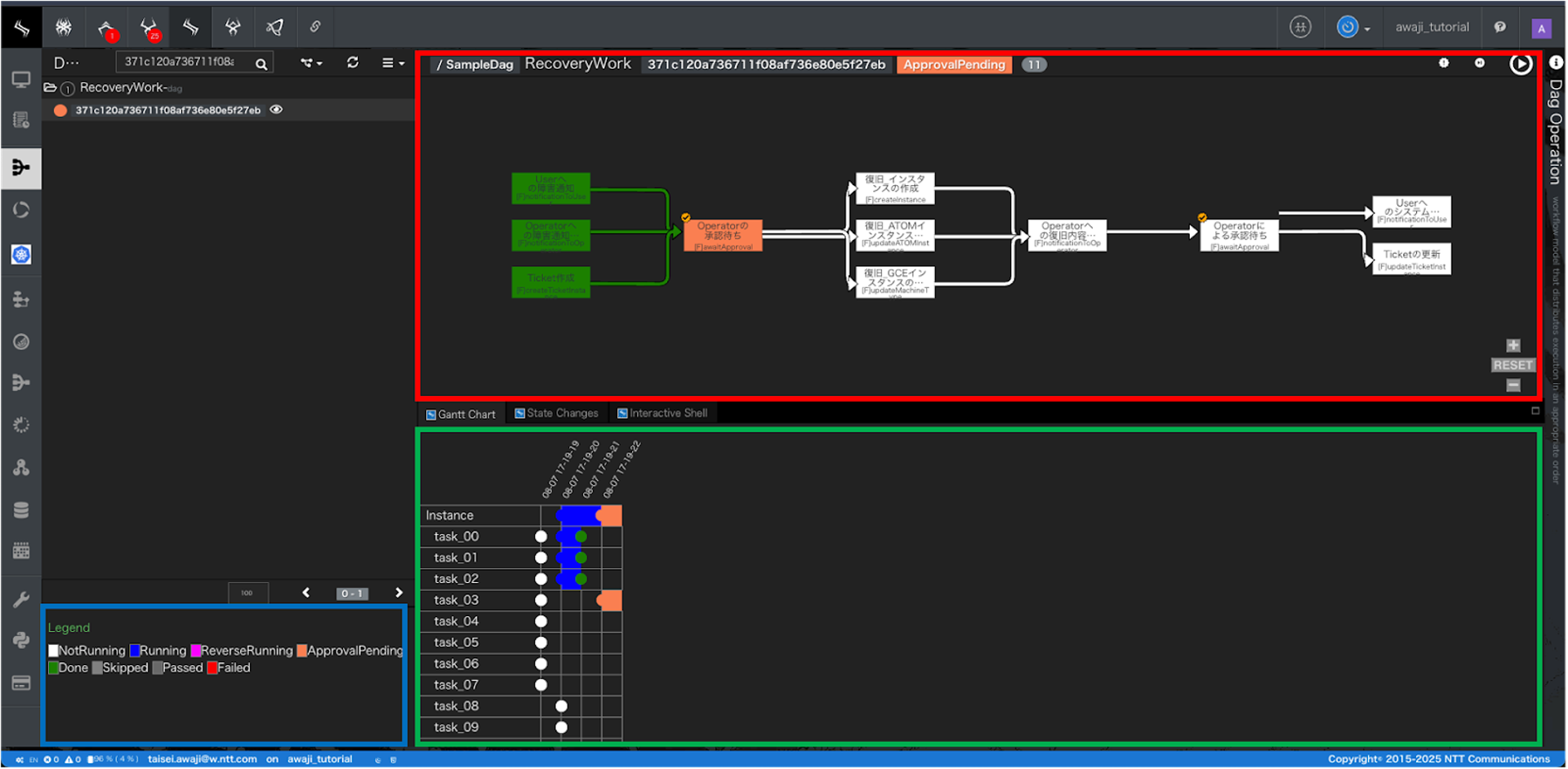1568x769 pixels.
Task: Open the graph layout dropdown
Action: (x=311, y=63)
